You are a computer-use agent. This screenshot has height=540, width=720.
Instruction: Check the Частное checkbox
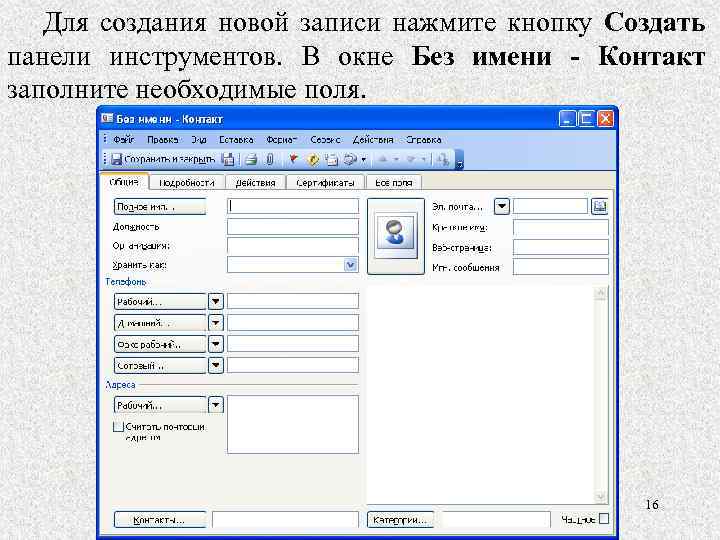[604, 519]
